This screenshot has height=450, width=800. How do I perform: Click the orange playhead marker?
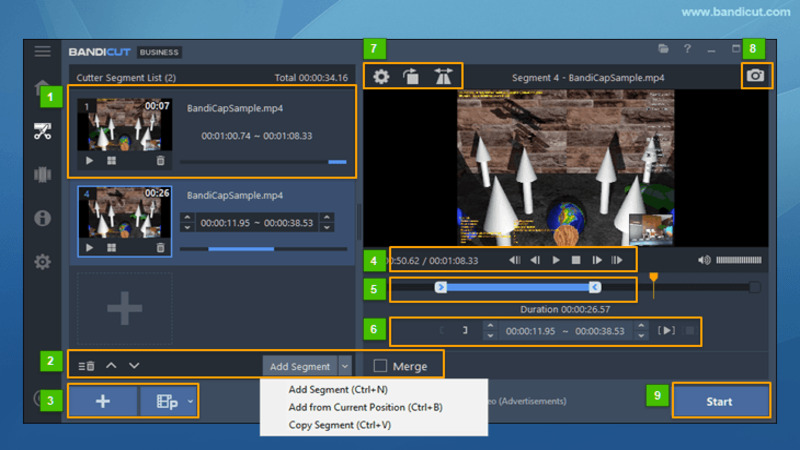pos(653,278)
